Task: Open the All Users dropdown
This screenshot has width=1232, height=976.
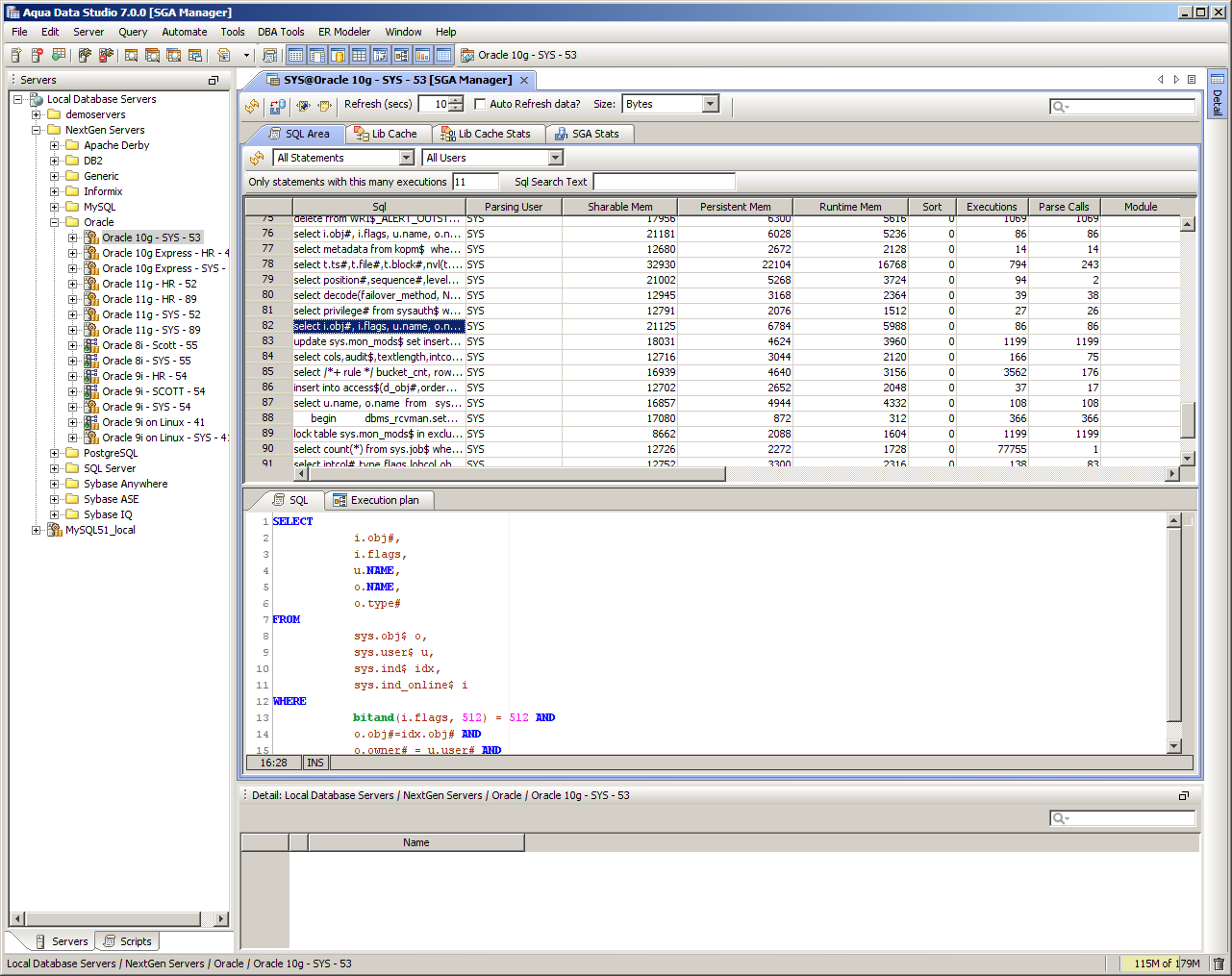Action: click(555, 158)
